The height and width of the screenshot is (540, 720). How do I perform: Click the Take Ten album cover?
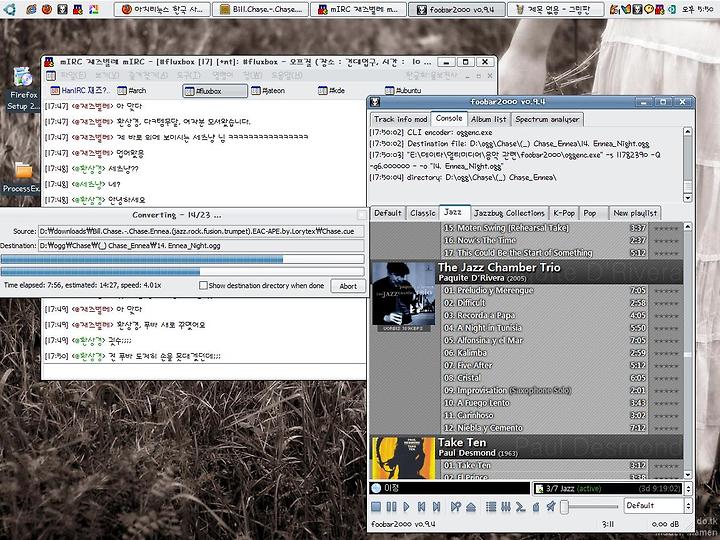(403, 458)
